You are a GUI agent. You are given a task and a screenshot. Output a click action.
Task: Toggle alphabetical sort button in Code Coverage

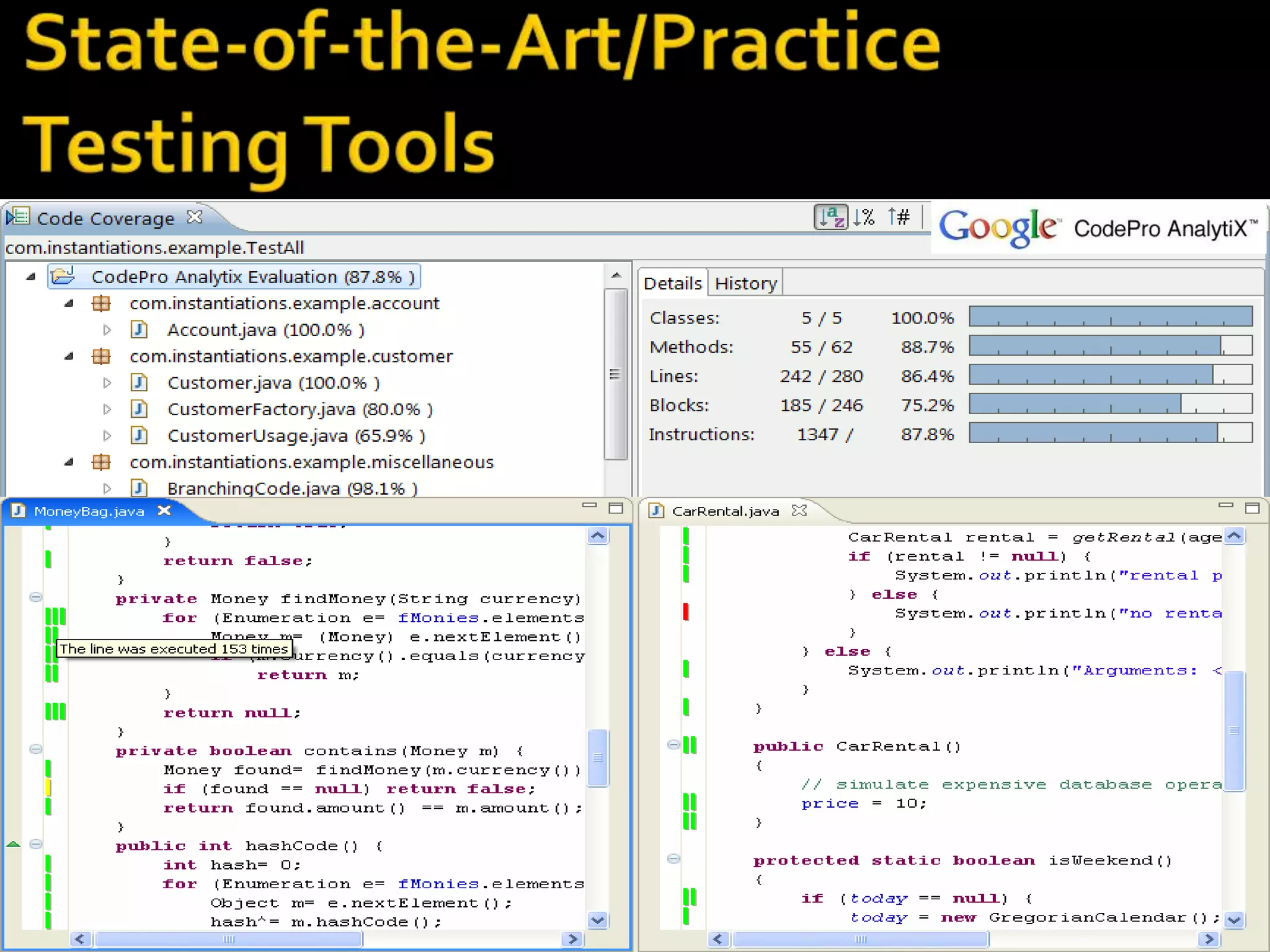830,218
